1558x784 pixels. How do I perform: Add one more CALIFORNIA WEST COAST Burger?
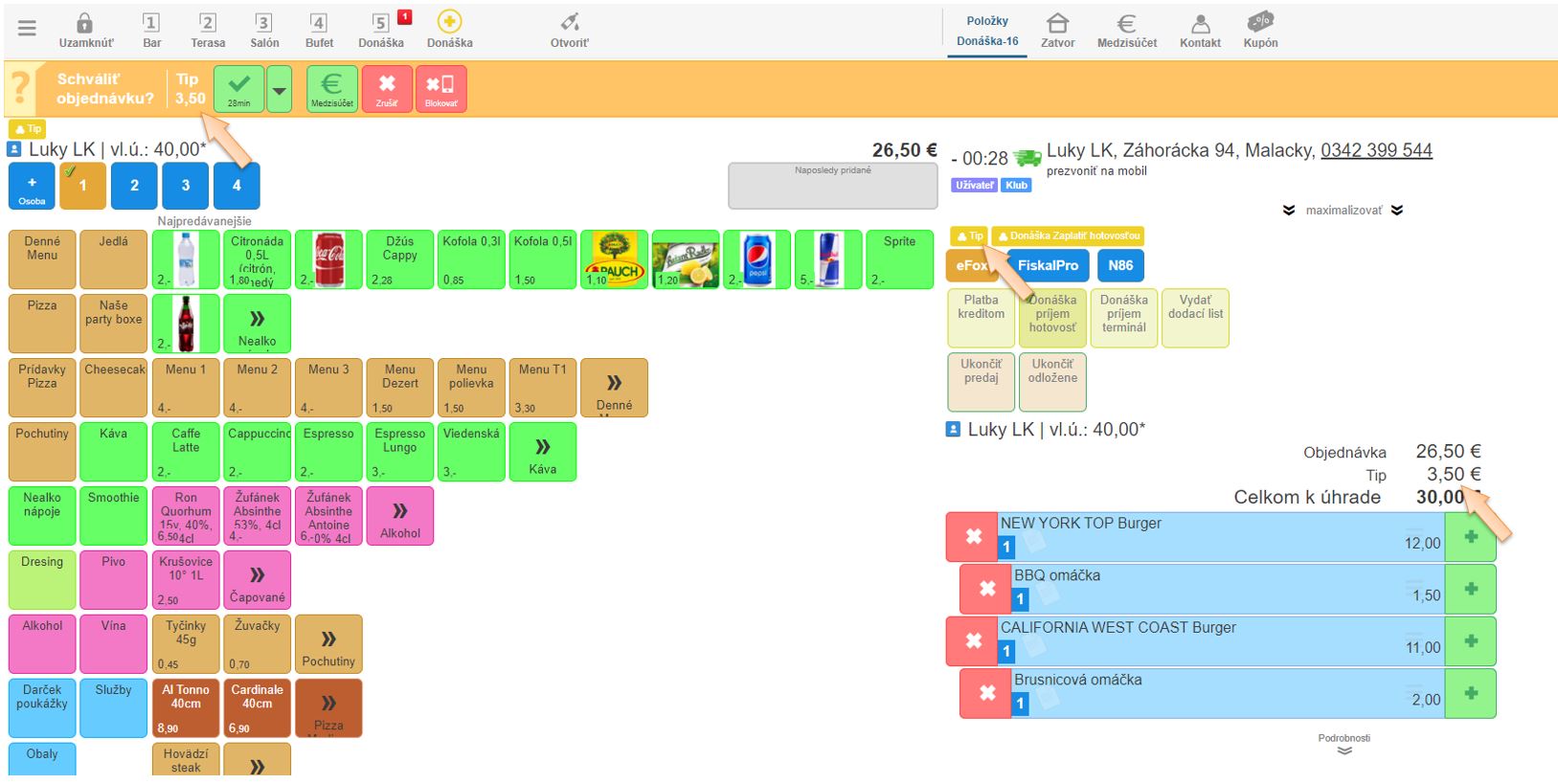(1470, 641)
